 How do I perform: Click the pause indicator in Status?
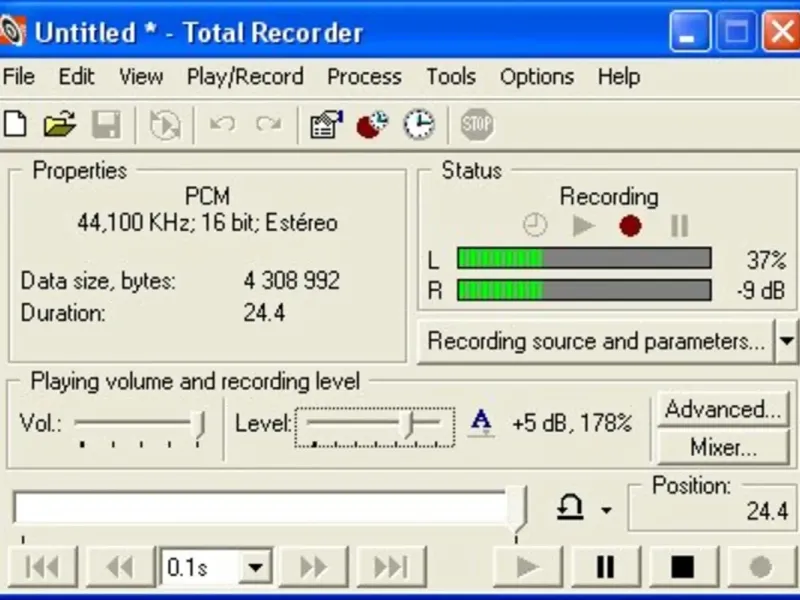coord(679,226)
